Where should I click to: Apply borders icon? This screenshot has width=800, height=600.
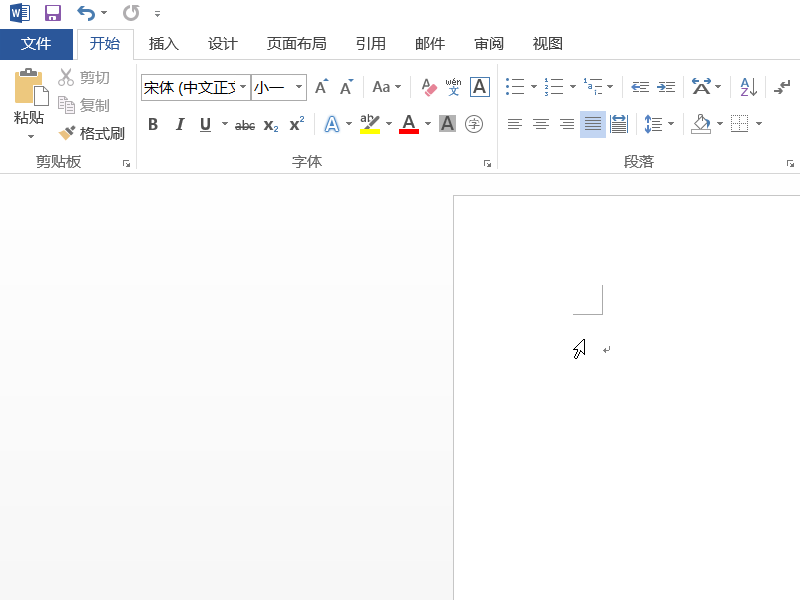[x=740, y=124]
